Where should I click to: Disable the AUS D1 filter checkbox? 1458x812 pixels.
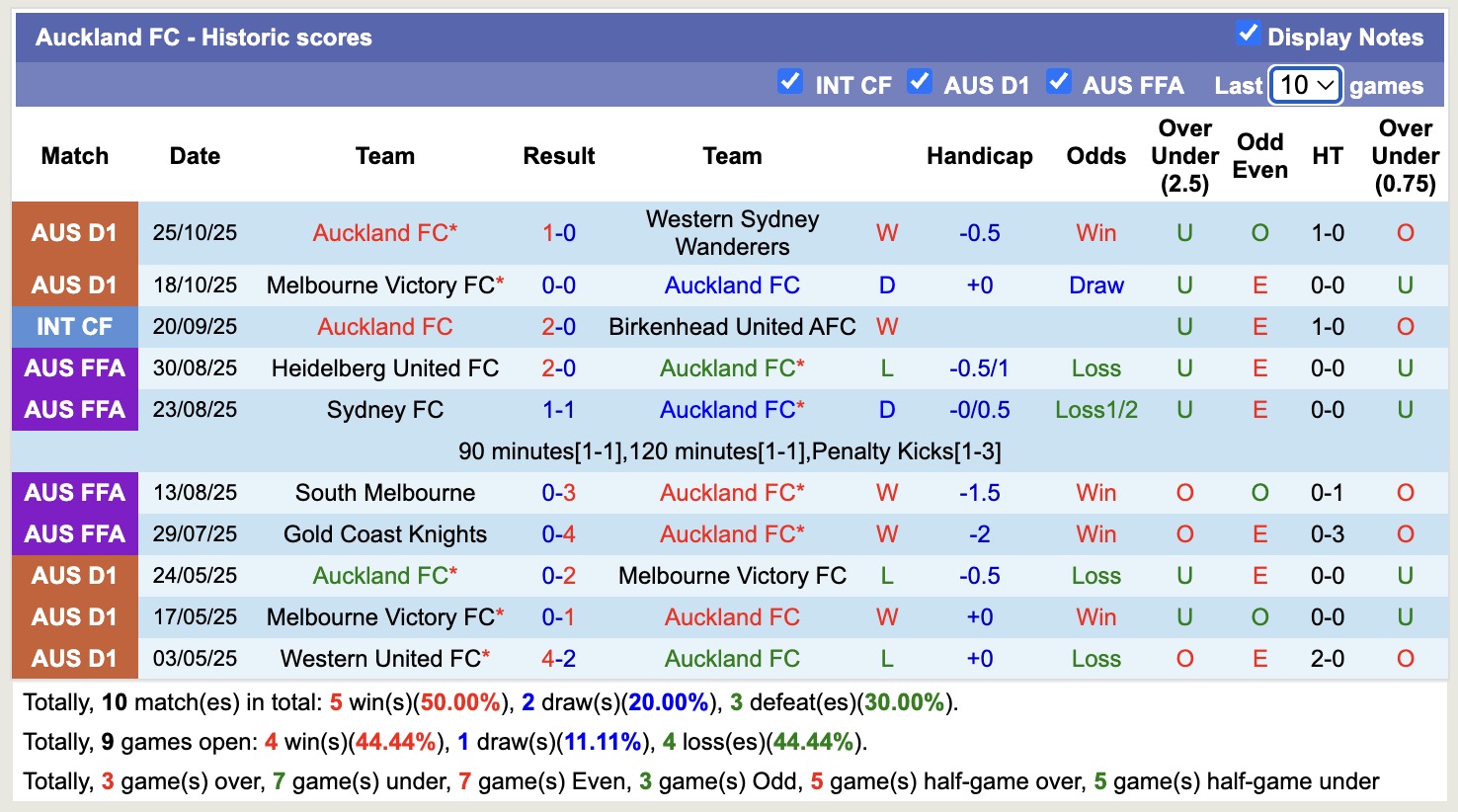click(920, 83)
